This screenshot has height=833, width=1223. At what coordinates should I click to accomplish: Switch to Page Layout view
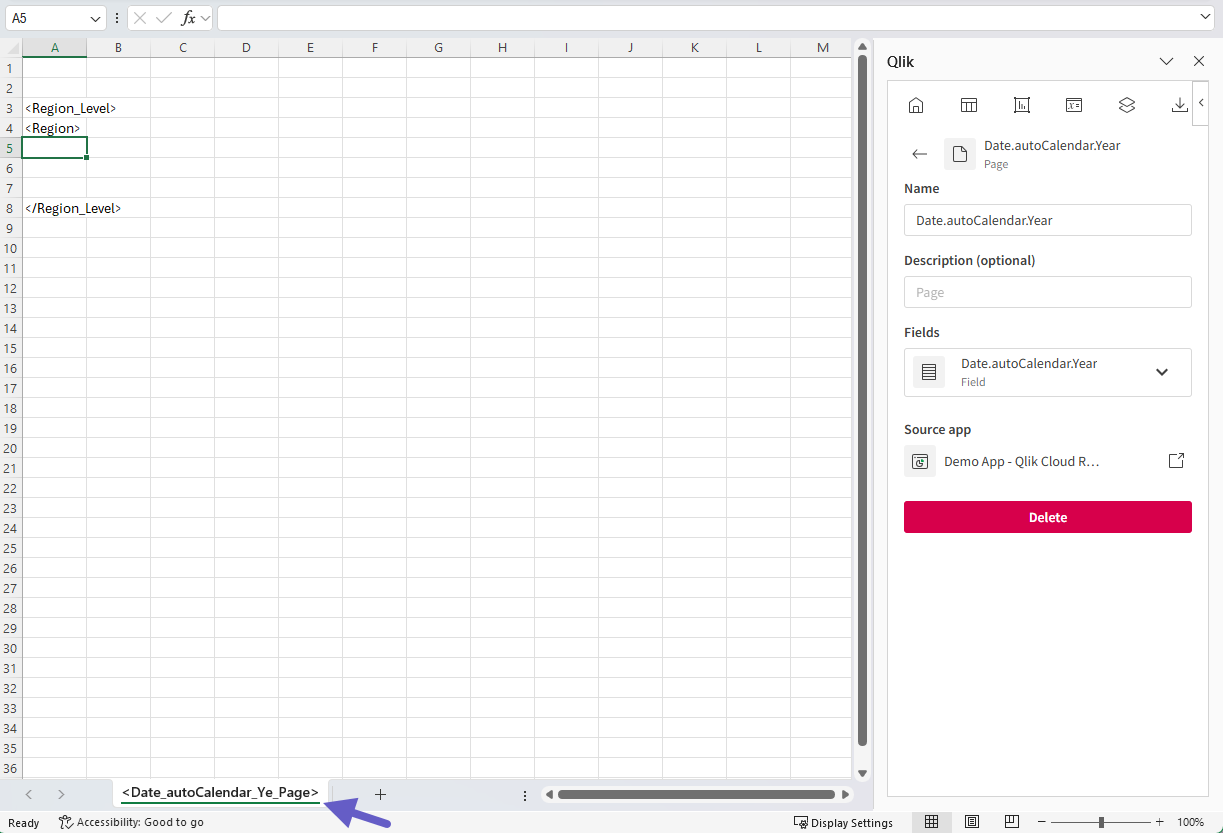971,822
